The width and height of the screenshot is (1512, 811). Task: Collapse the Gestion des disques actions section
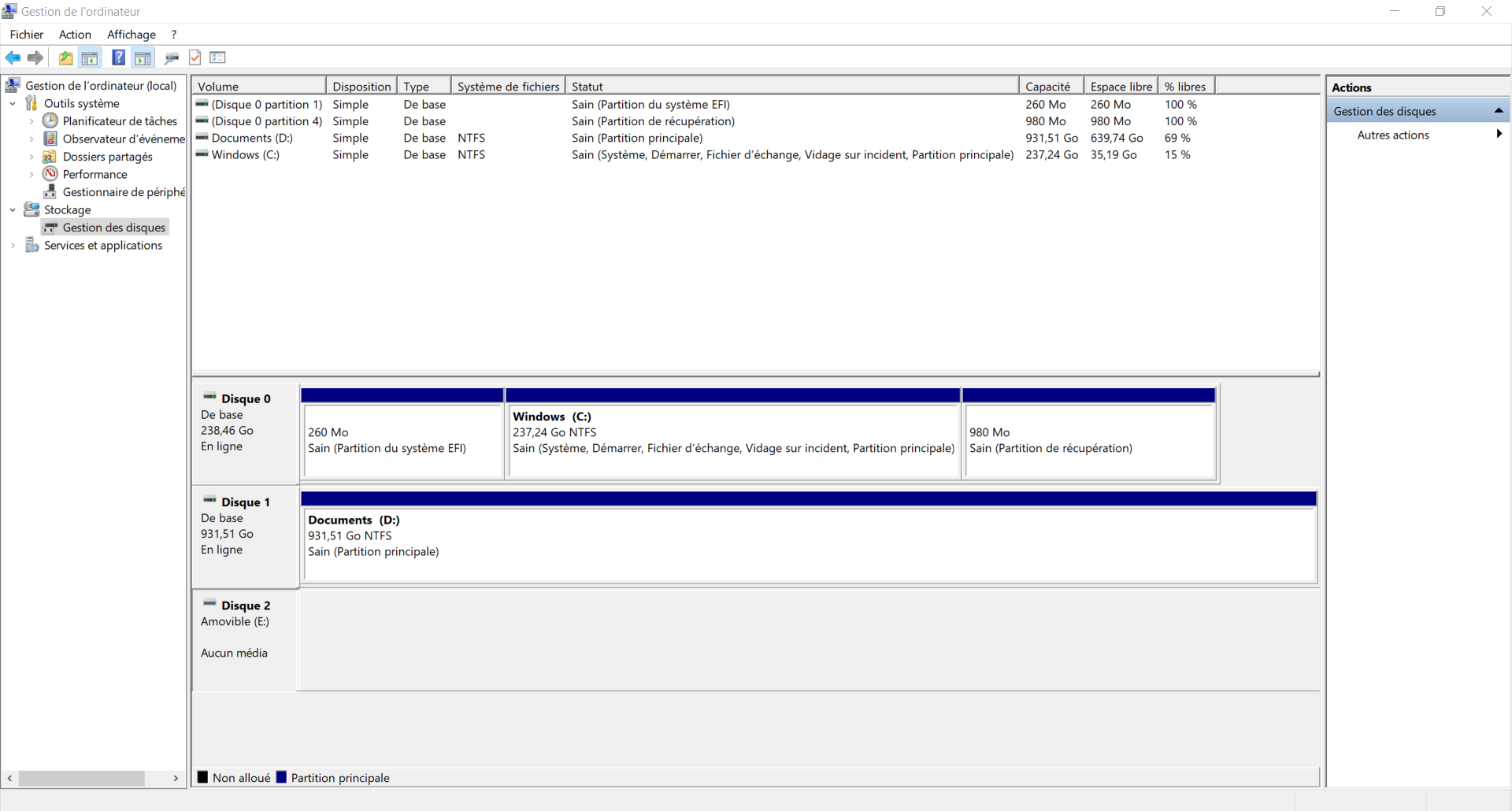pyautogui.click(x=1498, y=111)
